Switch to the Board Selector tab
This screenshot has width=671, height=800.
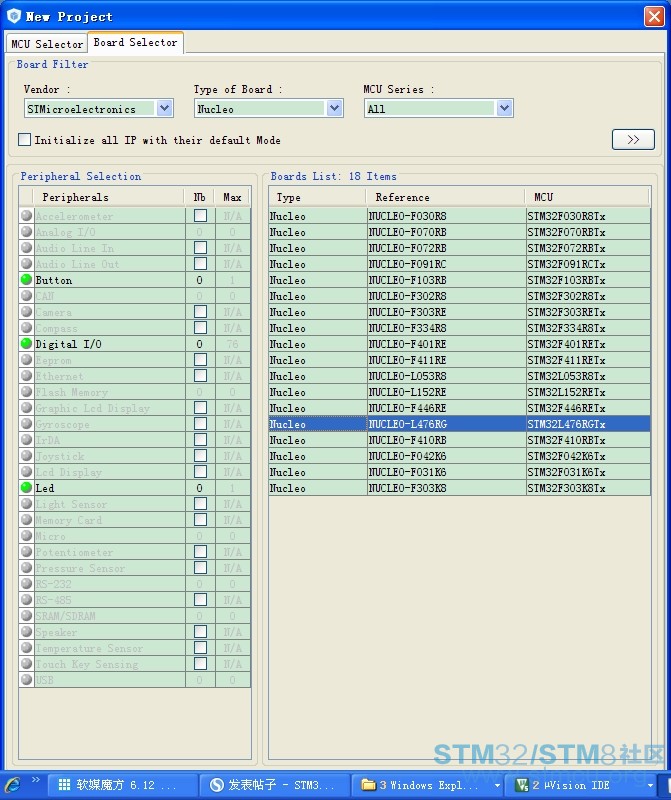(135, 42)
